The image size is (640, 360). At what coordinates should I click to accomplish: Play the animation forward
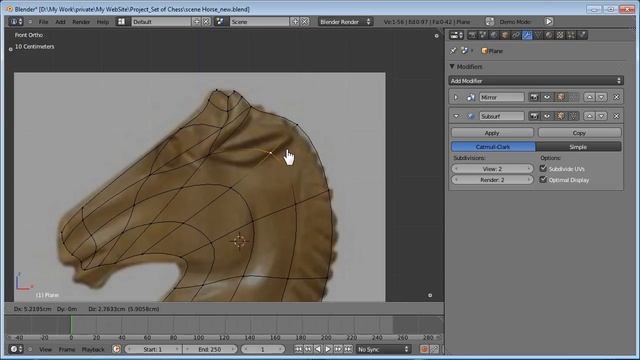pyautogui.click(x=328, y=349)
